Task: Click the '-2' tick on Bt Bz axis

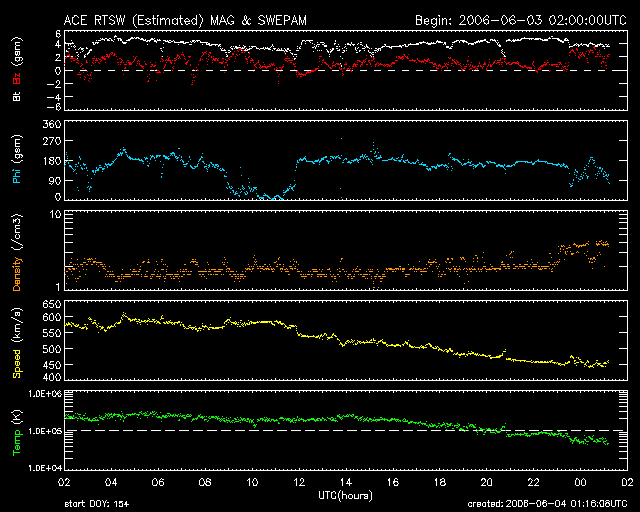Action: click(x=54, y=84)
